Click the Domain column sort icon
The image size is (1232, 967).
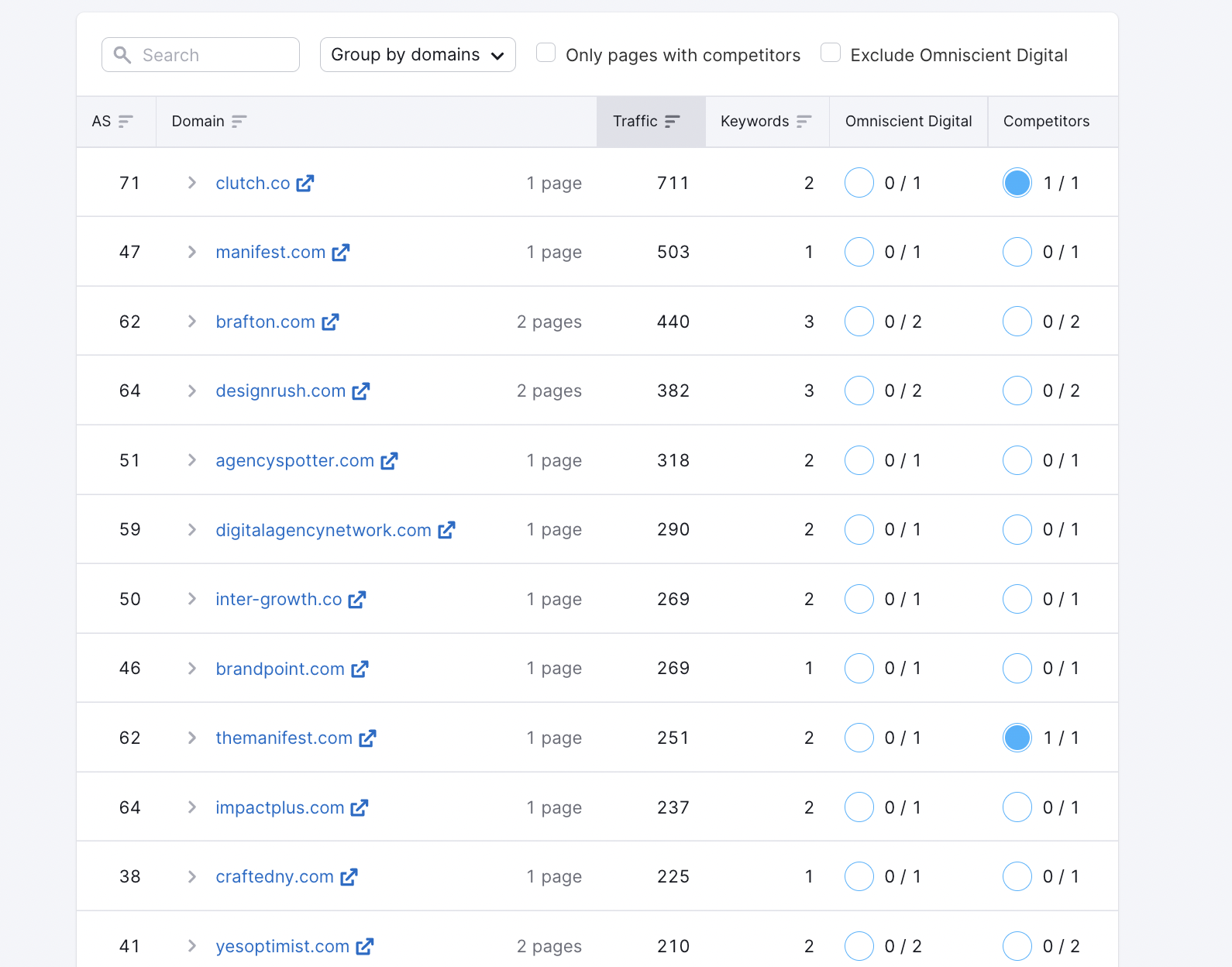point(239,122)
